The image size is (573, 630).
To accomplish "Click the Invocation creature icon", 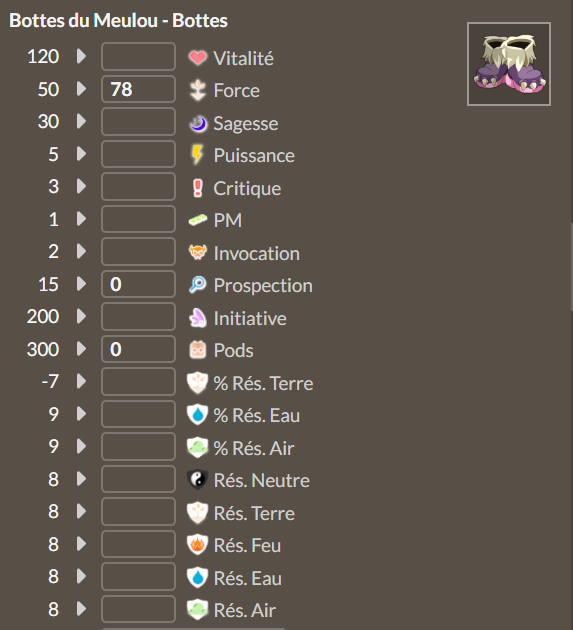I will [198, 253].
